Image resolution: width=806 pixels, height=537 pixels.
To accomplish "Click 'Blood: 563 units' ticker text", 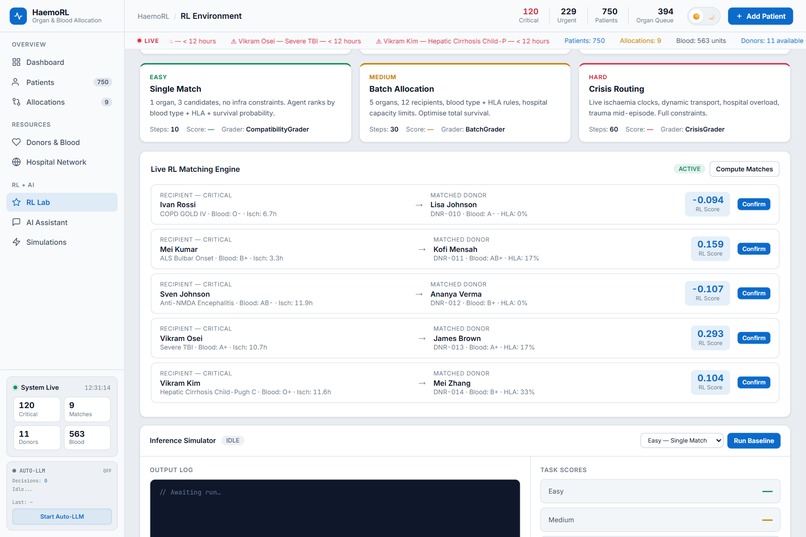I will 701,41.
